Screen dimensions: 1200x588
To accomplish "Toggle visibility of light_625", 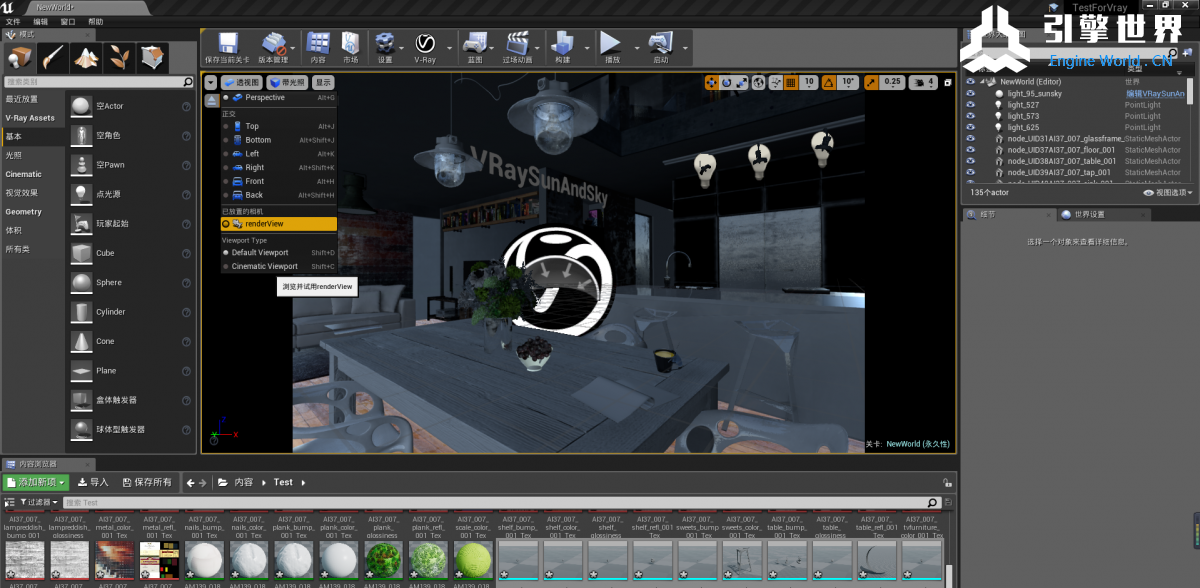I will 970,127.
